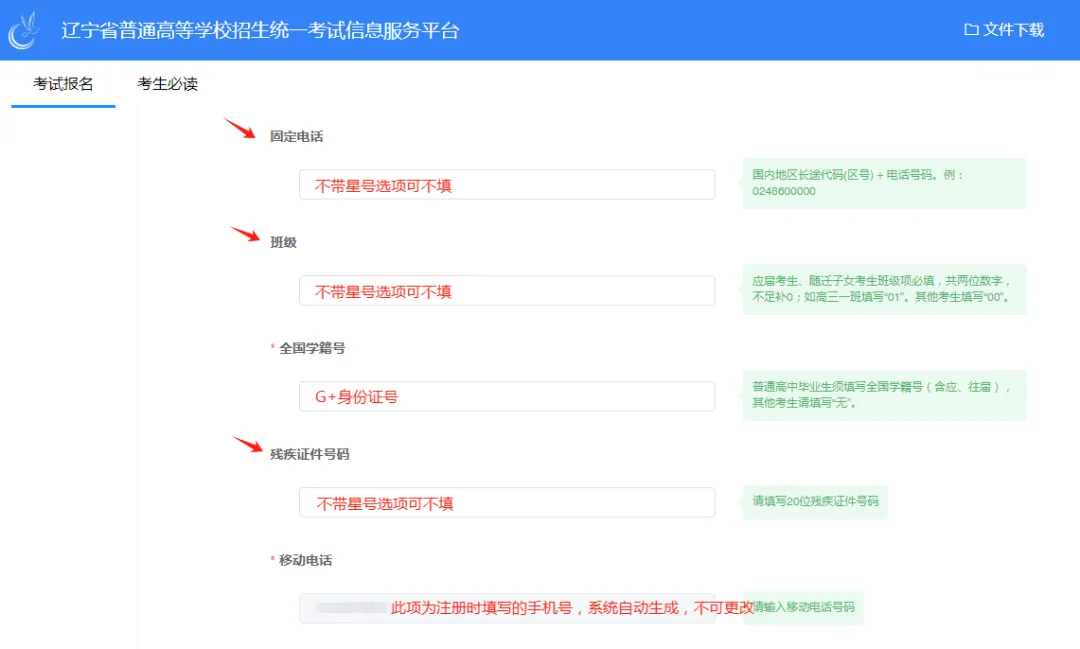The width and height of the screenshot is (1080, 649).
Task: Select the 固定电话 field label
Action: [x=296, y=136]
